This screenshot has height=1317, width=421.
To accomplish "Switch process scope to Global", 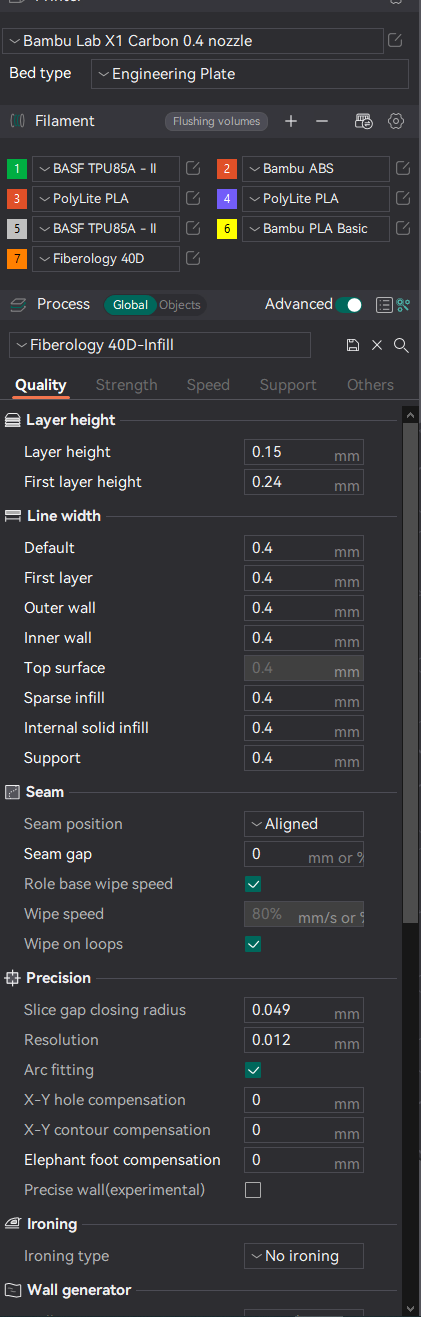I will 130,304.
